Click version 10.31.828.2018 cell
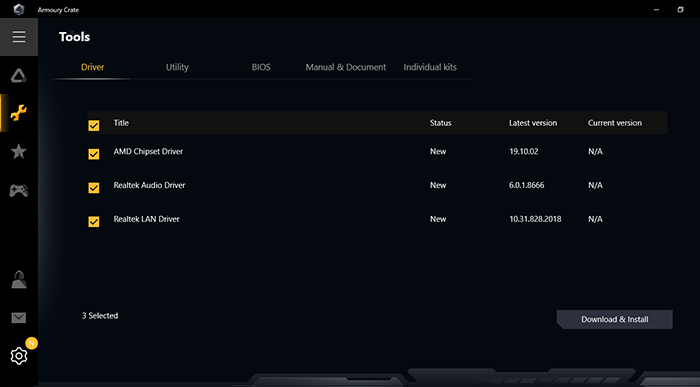Viewport: 700px width, 387px height. click(x=535, y=219)
